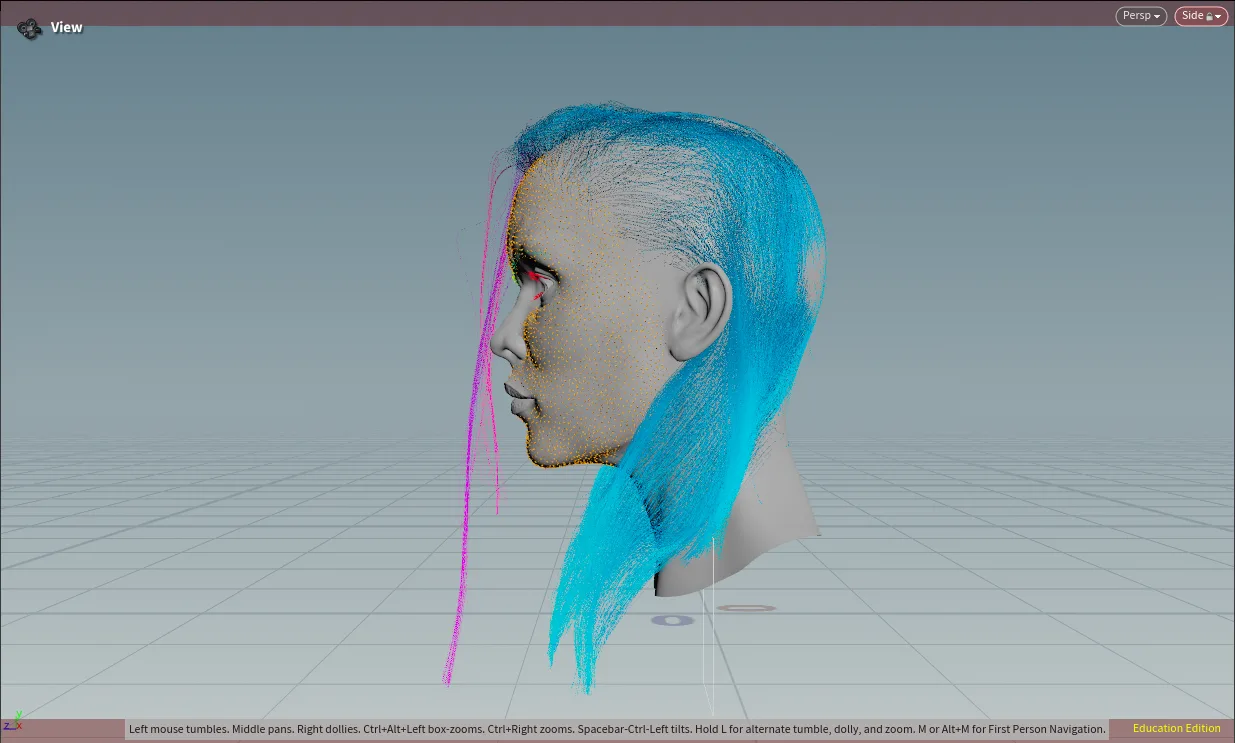This screenshot has height=743, width=1235.
Task: Open the Side camera dropdown menu
Action: click(x=1201, y=16)
